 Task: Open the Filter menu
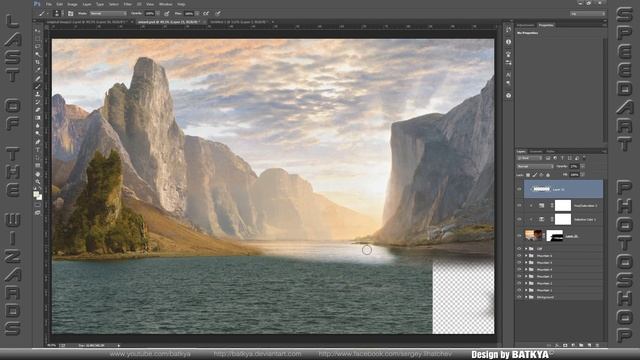pyautogui.click(x=128, y=4)
